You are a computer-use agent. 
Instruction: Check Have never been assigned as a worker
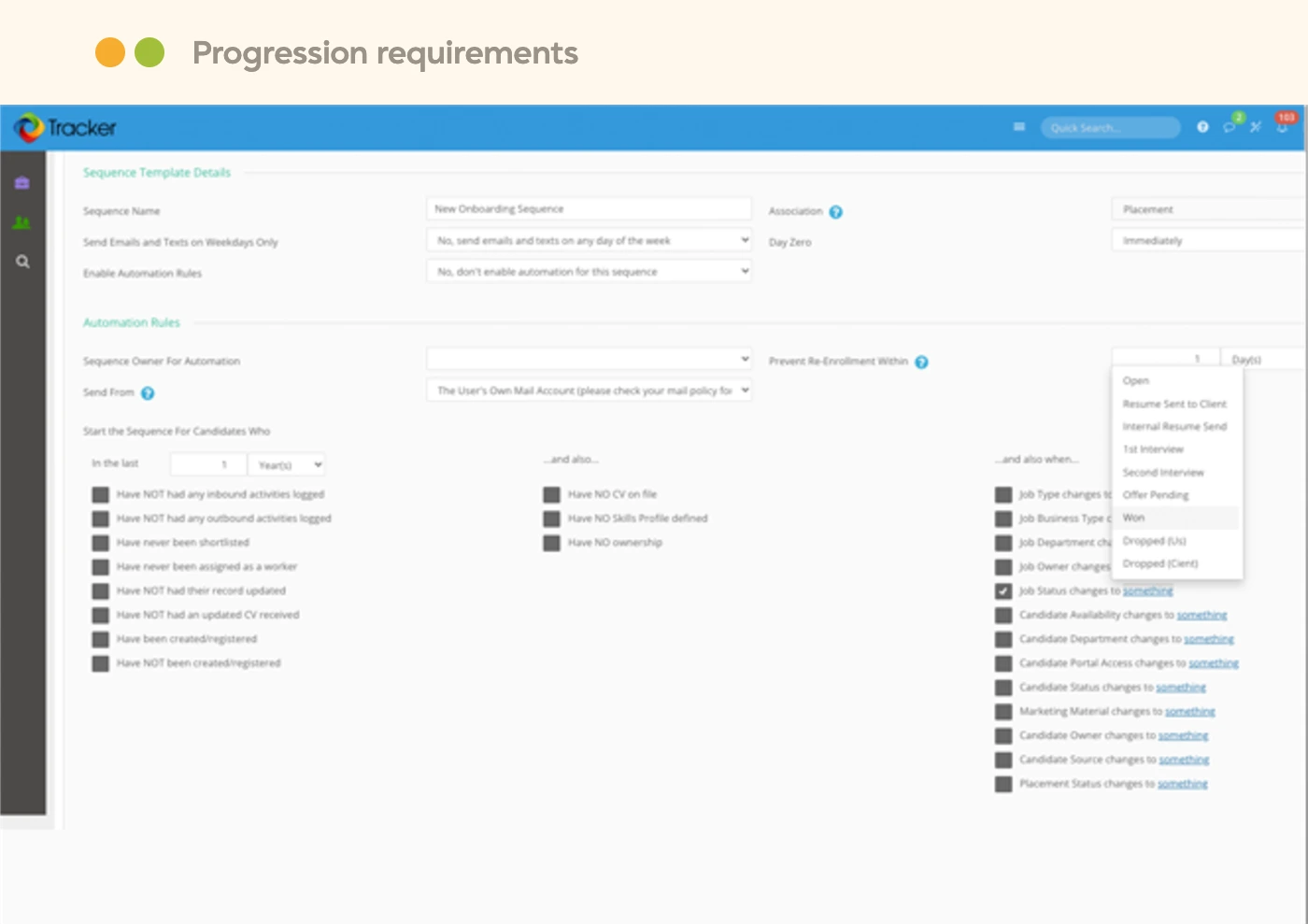(x=101, y=567)
